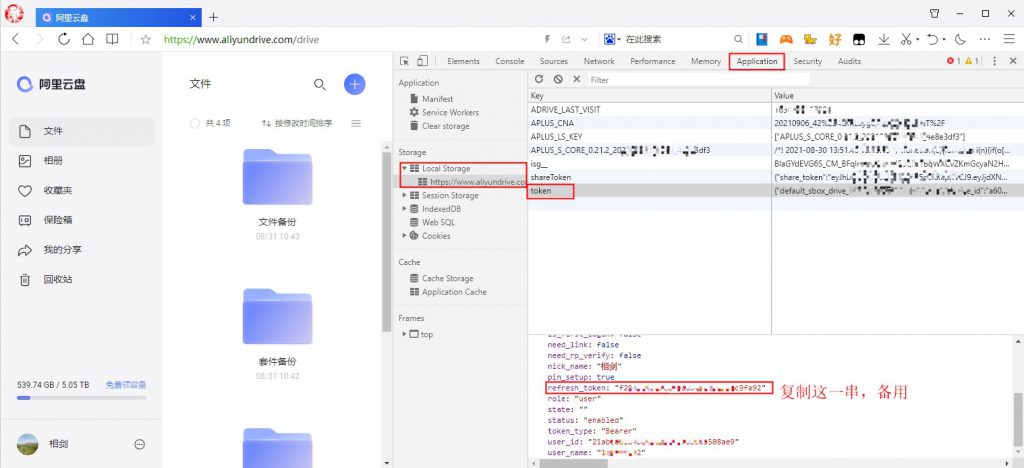Clear all storage entries with circle-slash icon

point(558,79)
